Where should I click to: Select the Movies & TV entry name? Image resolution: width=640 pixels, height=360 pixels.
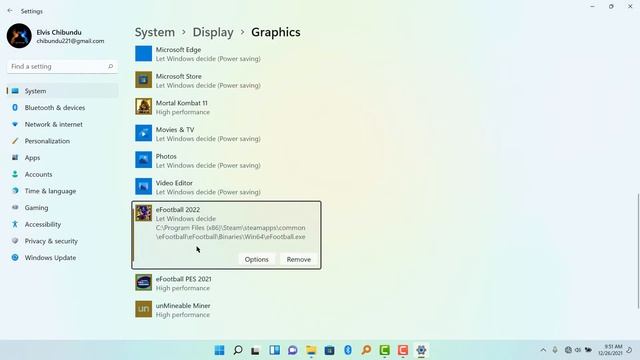point(175,130)
